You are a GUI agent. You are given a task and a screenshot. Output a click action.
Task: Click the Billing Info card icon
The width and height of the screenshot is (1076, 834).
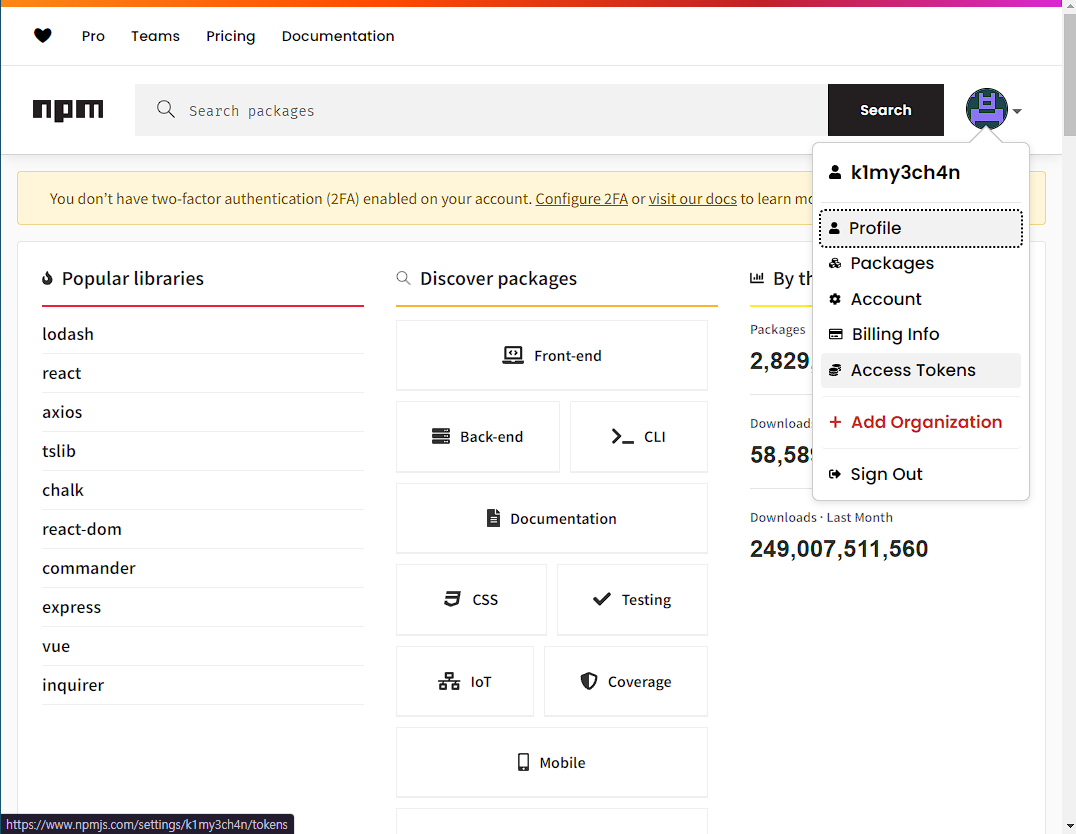pos(835,334)
